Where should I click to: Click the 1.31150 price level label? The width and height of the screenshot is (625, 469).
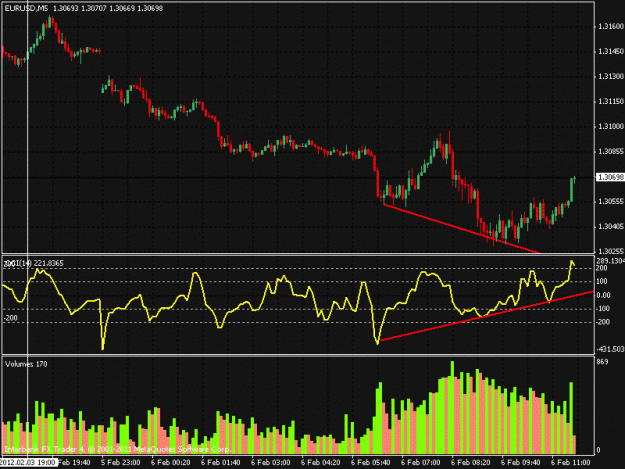[610, 102]
